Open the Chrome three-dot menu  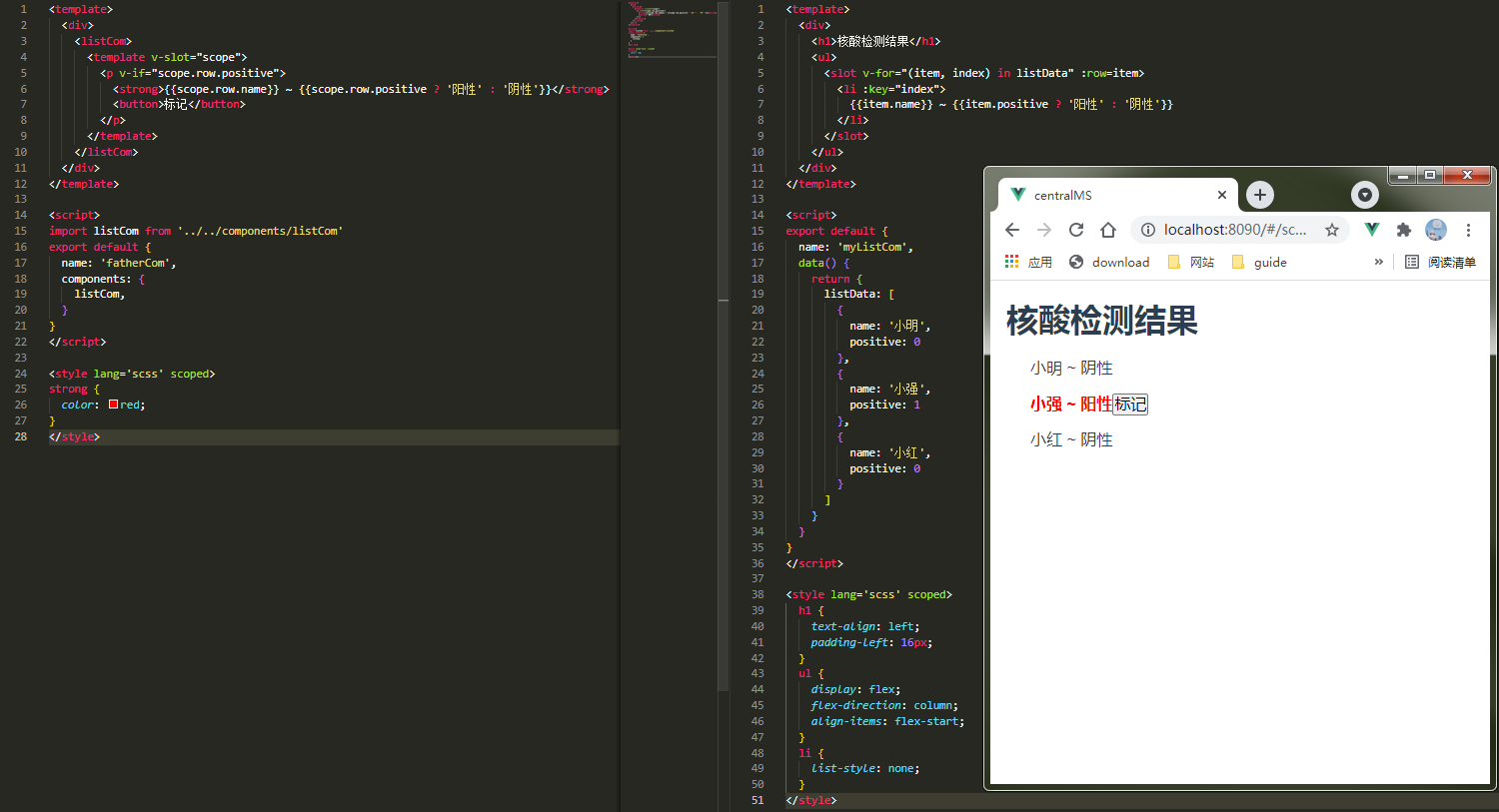(1468, 230)
